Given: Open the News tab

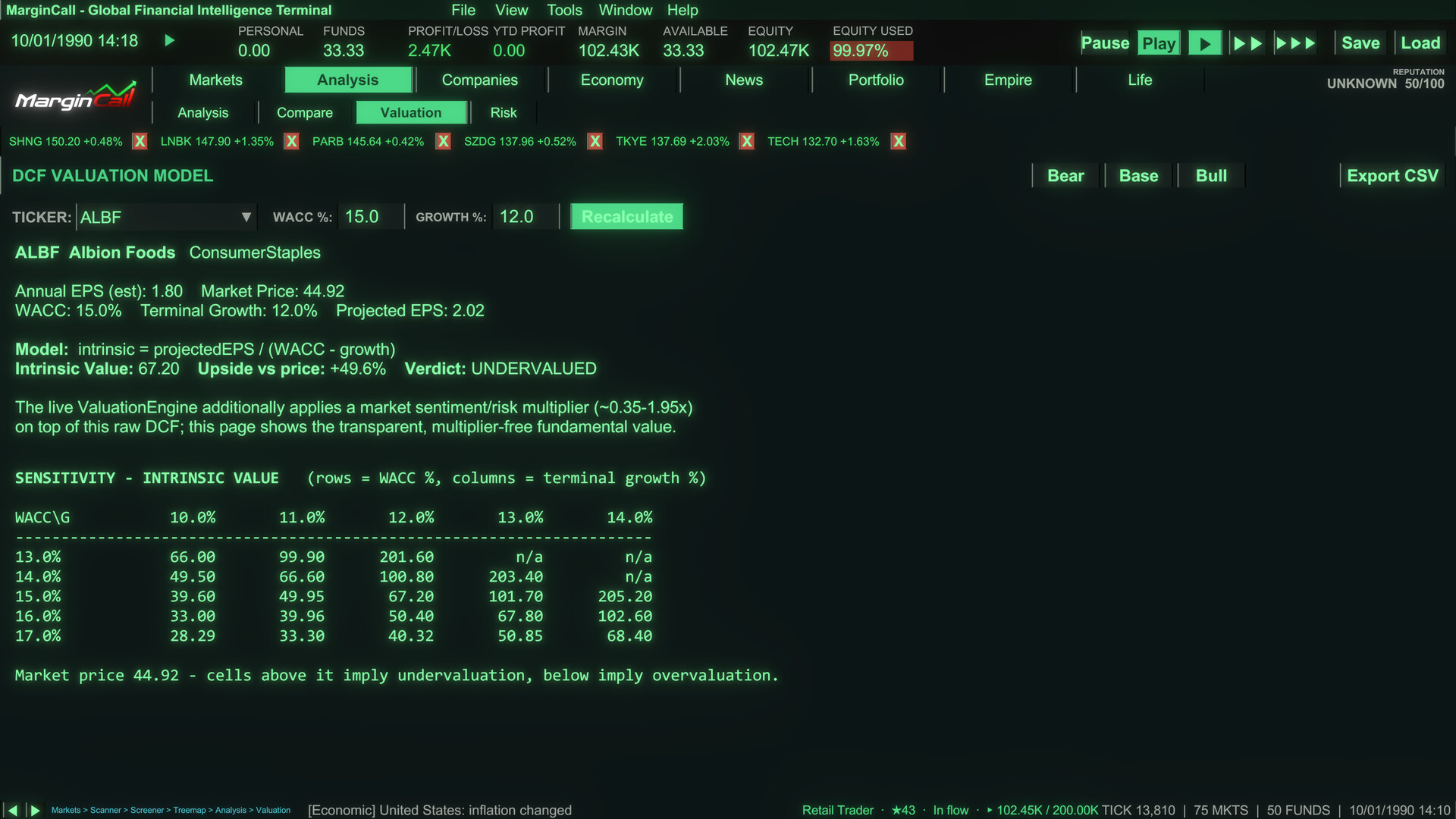Looking at the screenshot, I should tap(744, 80).
